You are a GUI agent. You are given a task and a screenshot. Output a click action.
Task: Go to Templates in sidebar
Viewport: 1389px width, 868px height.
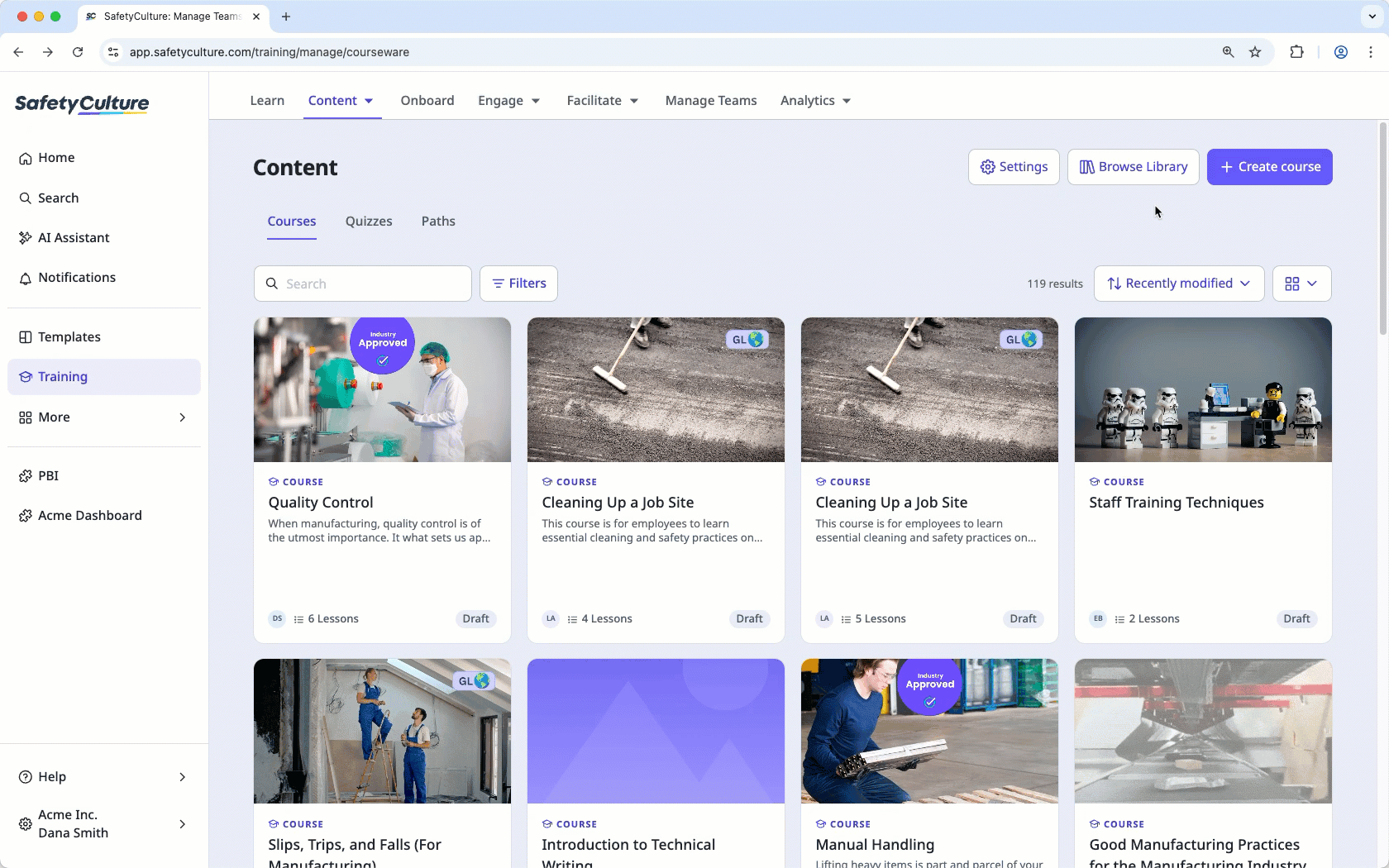click(x=104, y=337)
